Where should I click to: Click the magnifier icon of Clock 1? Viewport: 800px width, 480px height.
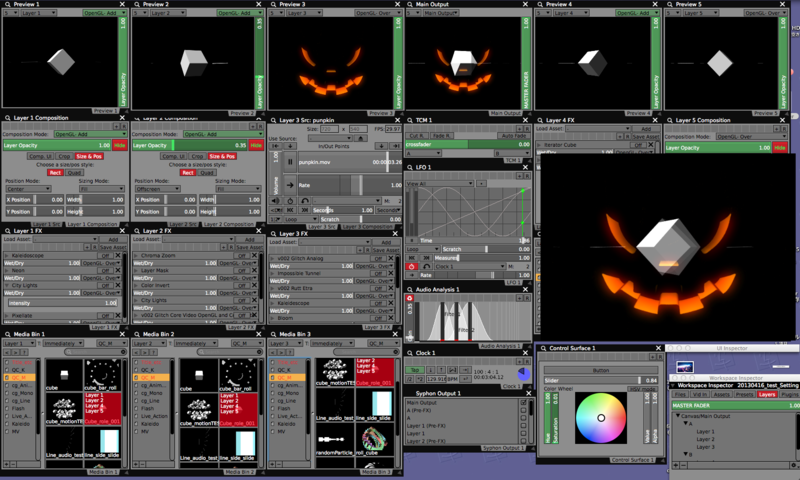click(409, 353)
